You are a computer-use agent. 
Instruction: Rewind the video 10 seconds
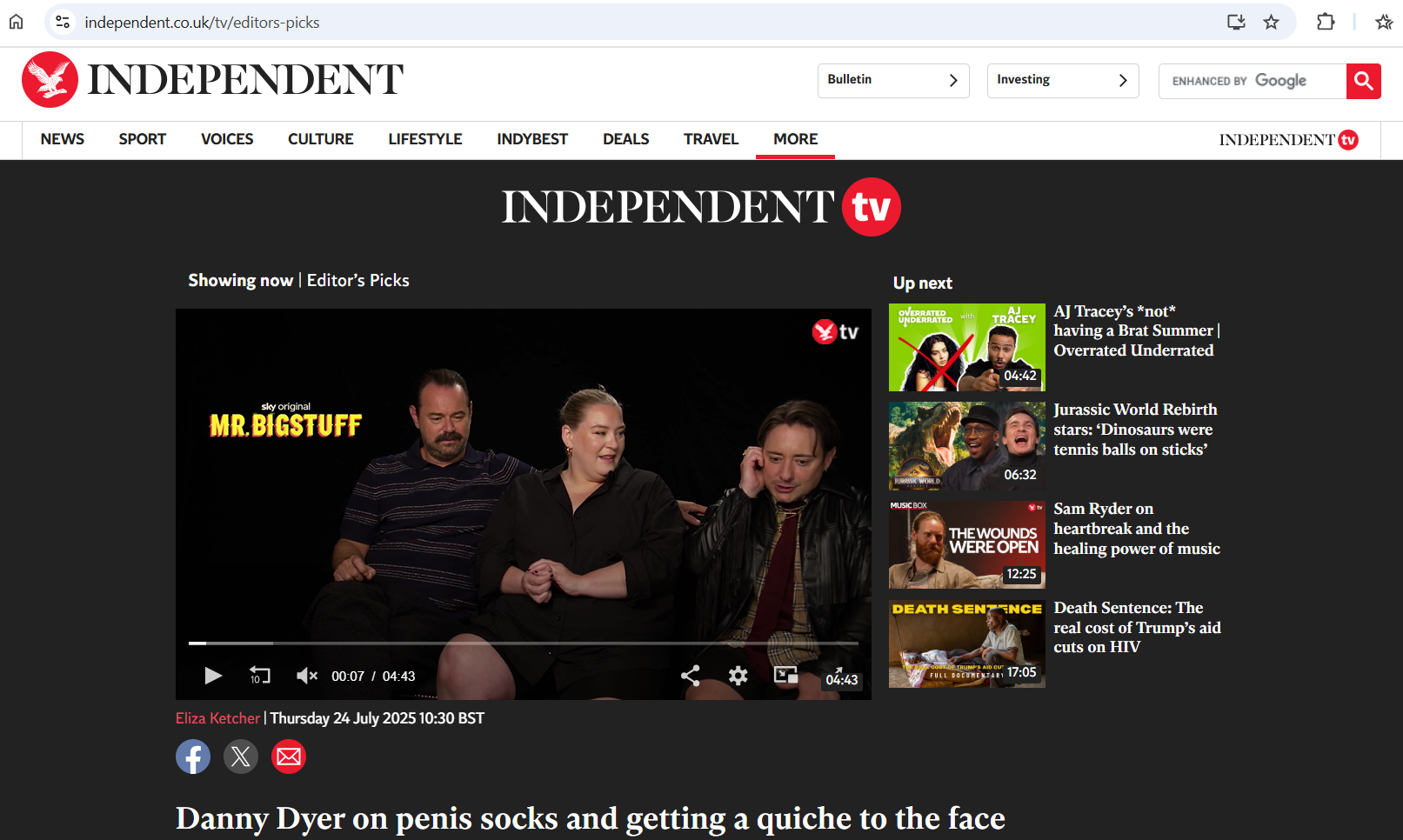click(x=259, y=676)
